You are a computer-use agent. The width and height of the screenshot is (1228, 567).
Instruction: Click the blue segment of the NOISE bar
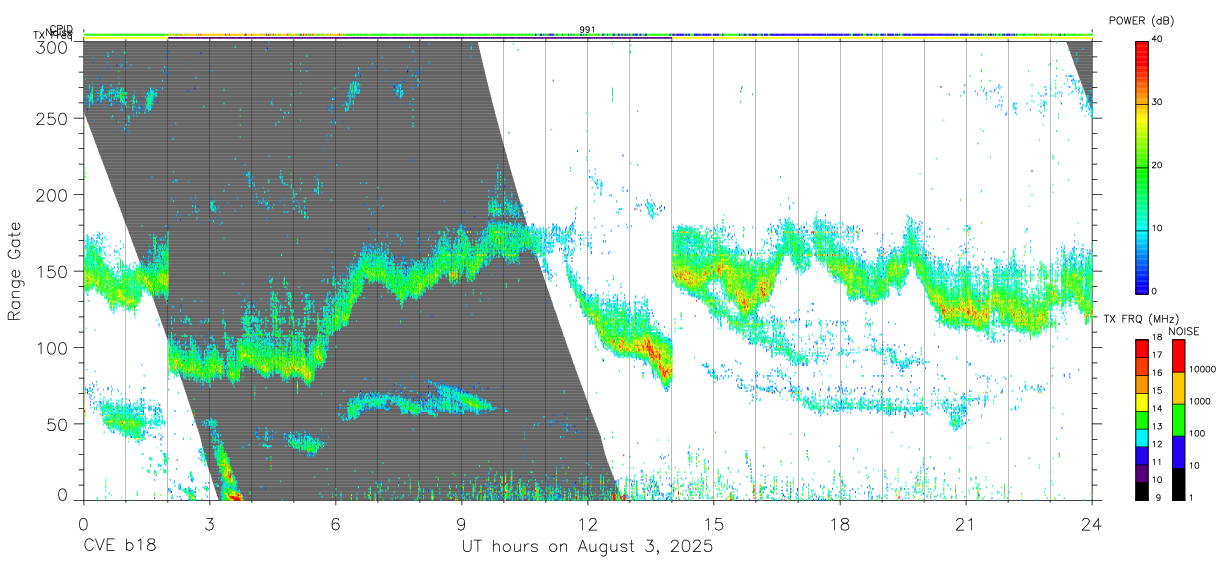point(1179,451)
